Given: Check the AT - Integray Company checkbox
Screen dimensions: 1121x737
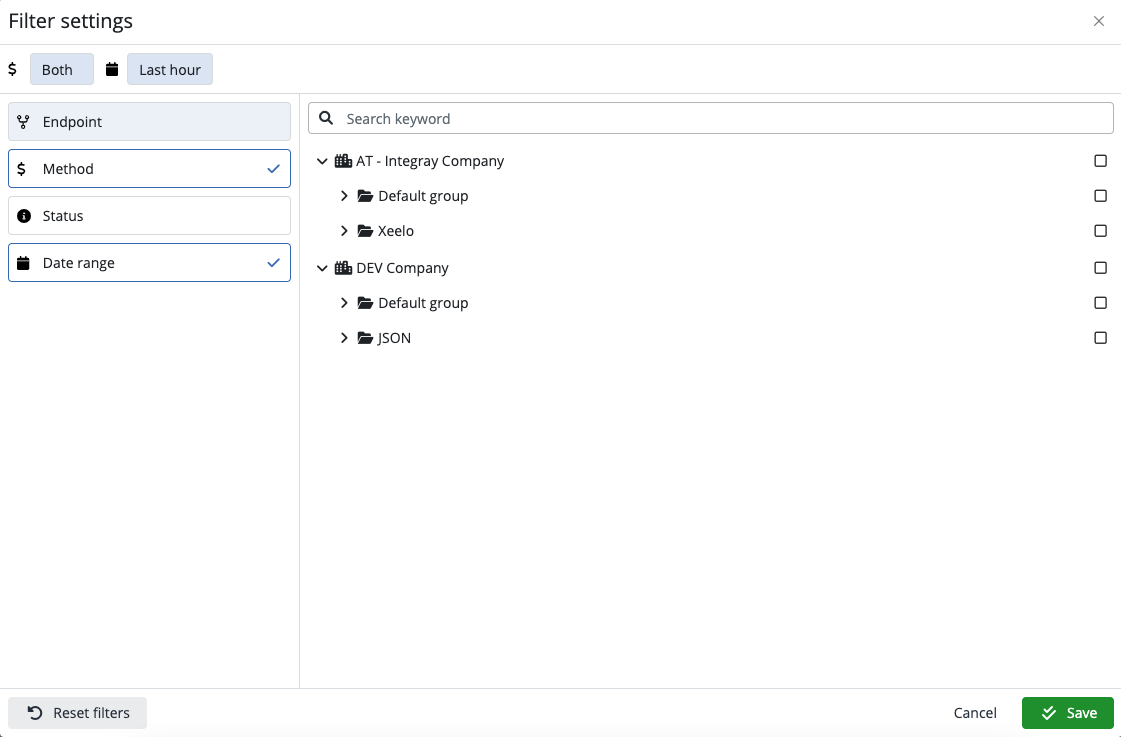Looking at the screenshot, I should (1100, 160).
